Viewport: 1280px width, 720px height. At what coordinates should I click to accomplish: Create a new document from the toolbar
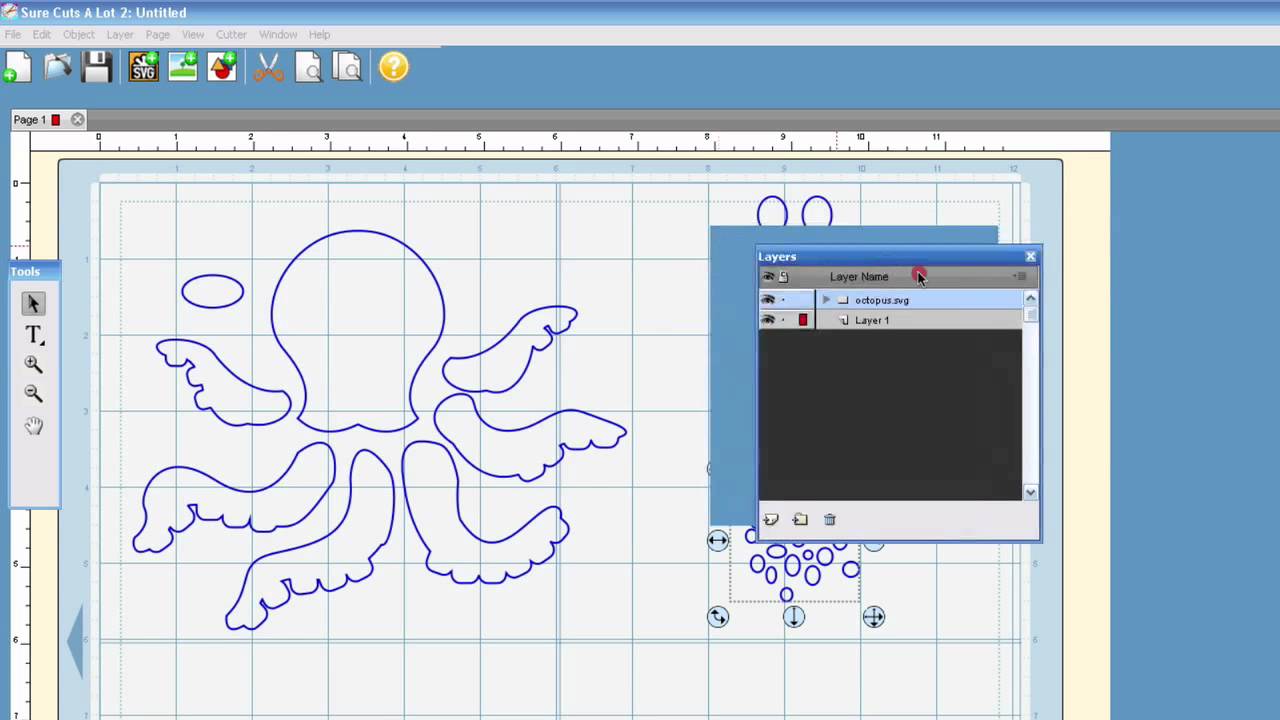(18, 67)
